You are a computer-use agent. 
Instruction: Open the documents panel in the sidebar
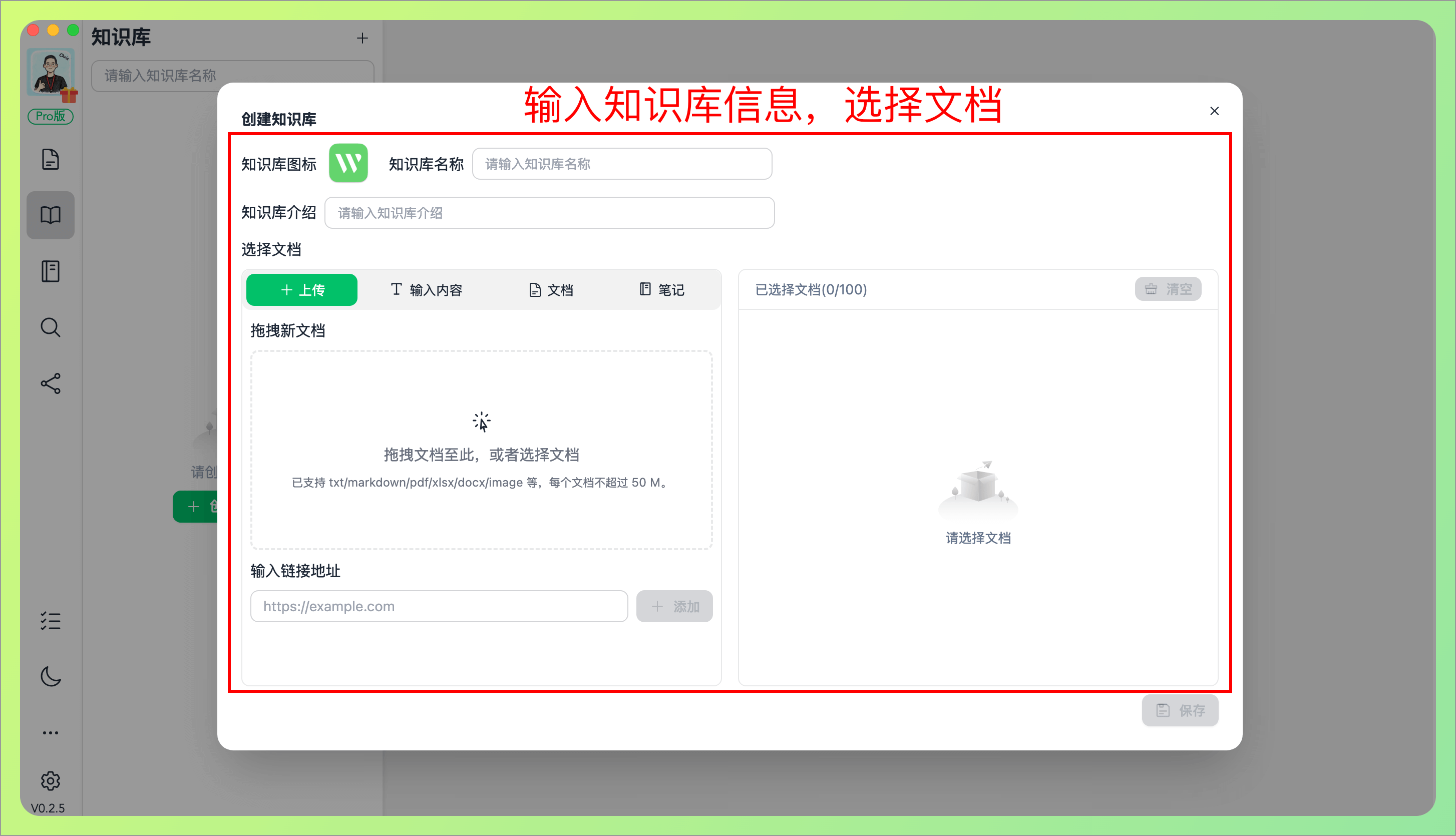tap(51, 159)
